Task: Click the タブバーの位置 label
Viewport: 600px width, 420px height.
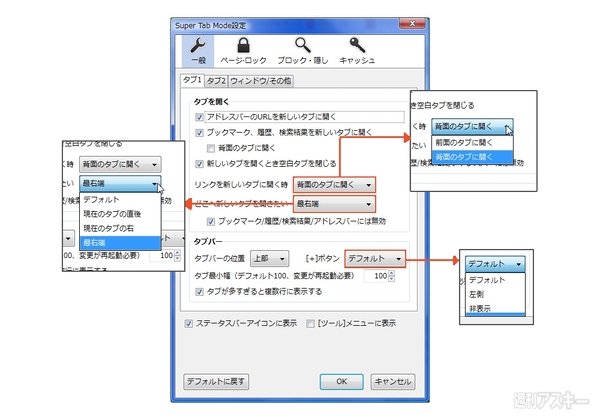Action: pyautogui.click(x=219, y=259)
